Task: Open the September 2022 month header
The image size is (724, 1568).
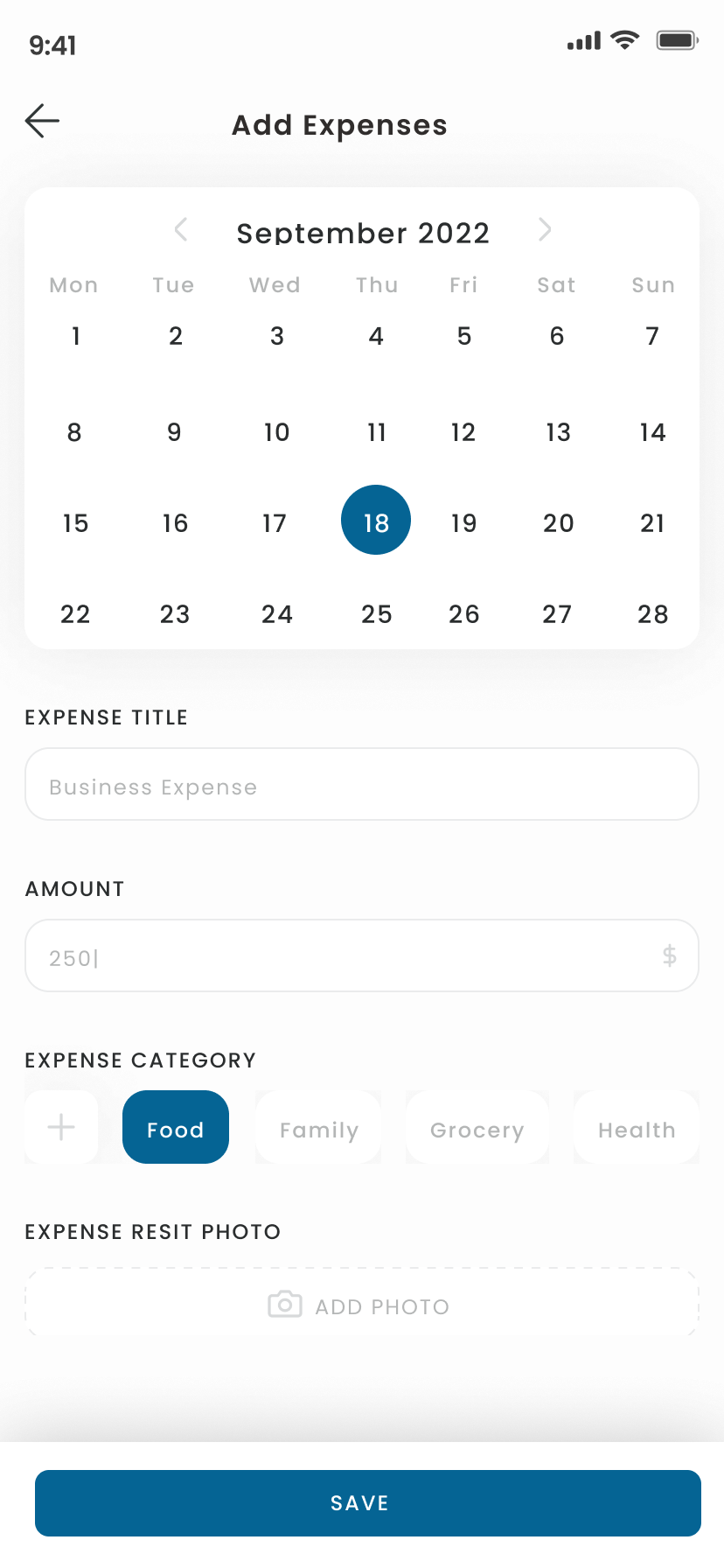Action: point(363,233)
